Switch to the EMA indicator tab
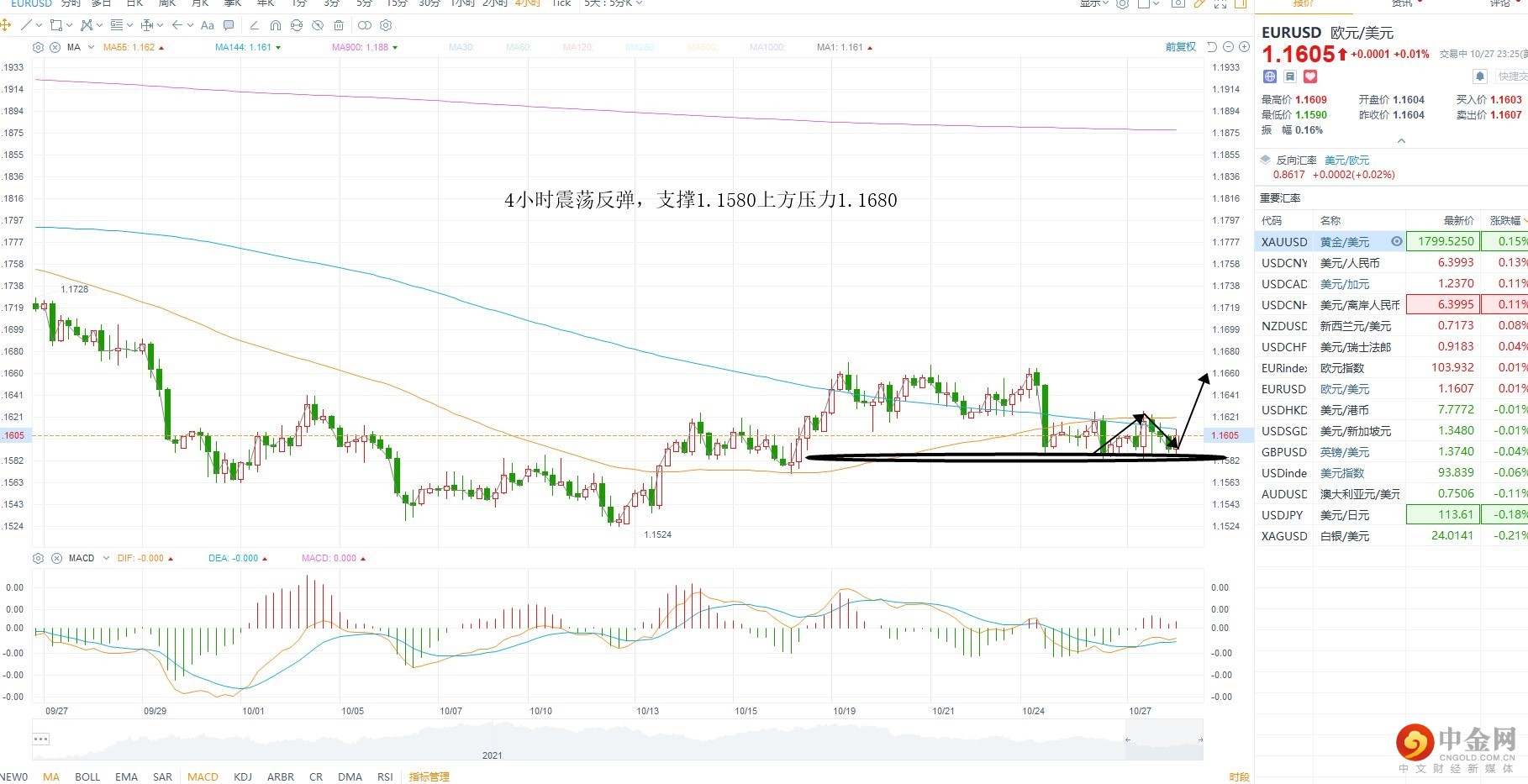 [126, 776]
